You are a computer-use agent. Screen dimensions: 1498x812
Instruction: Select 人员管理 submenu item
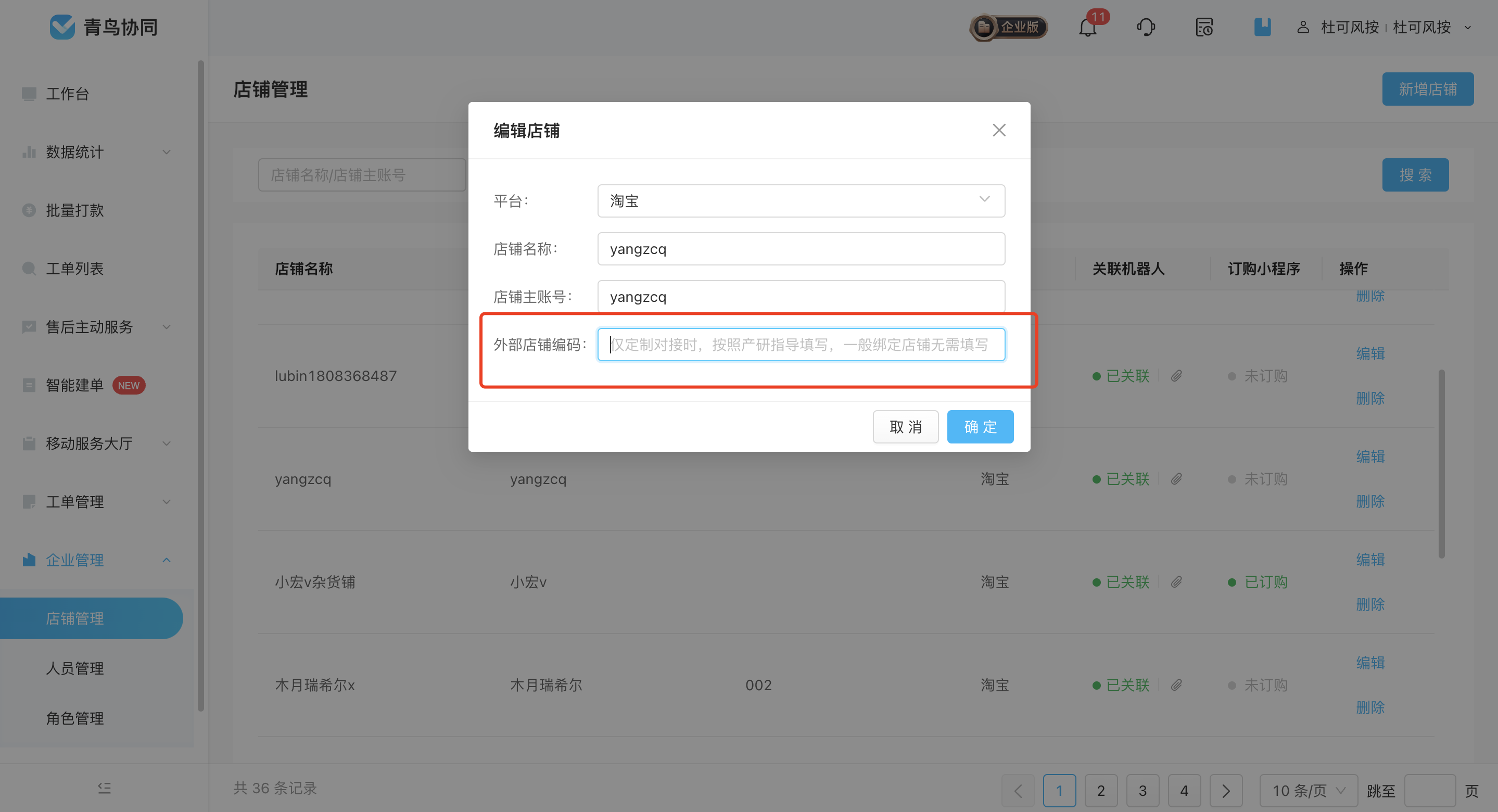coord(75,668)
